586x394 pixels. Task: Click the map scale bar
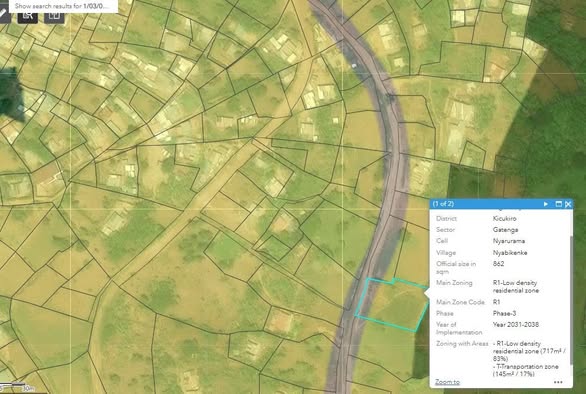pyautogui.click(x=18, y=387)
